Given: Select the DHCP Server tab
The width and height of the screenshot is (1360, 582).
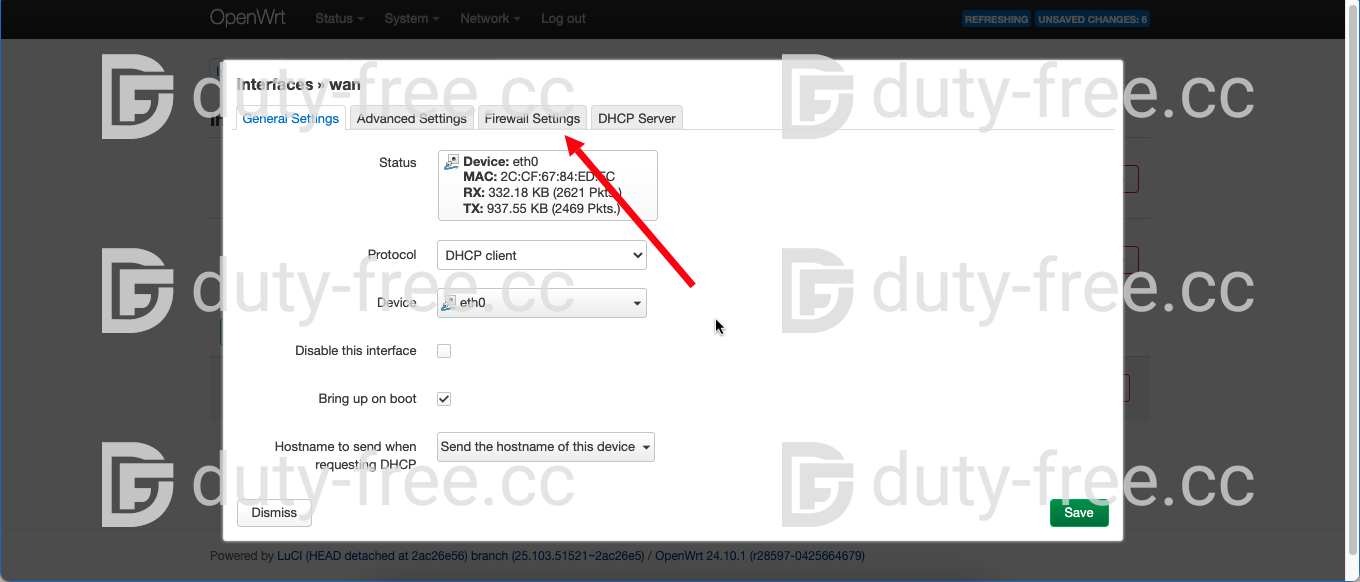Looking at the screenshot, I should tap(636, 118).
